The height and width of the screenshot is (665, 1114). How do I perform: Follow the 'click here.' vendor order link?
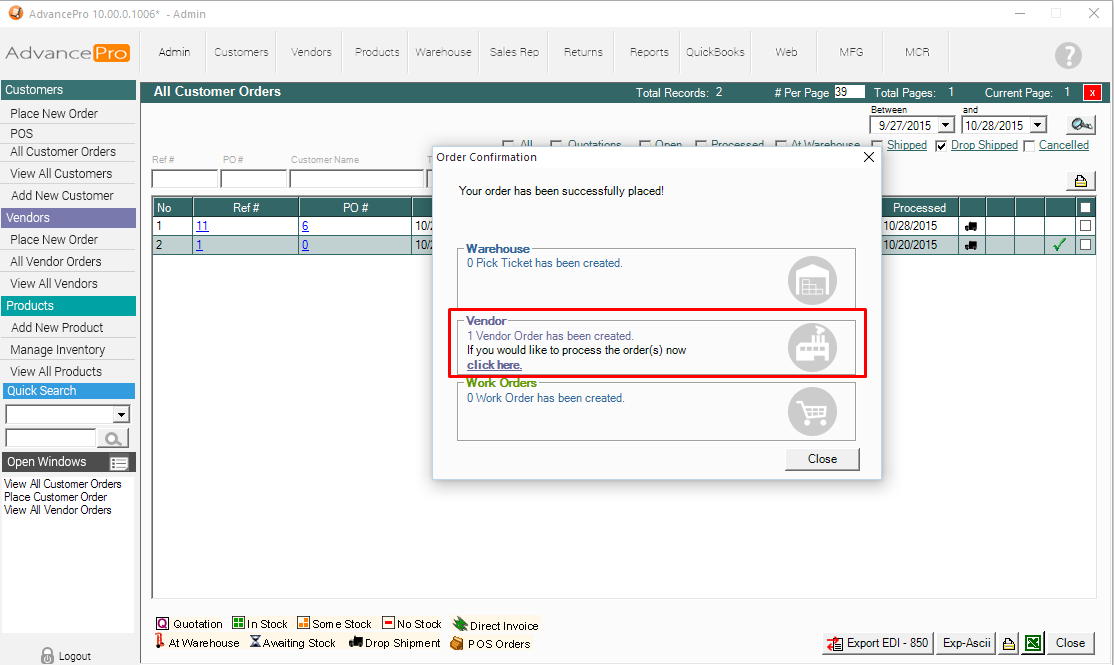click(x=494, y=365)
